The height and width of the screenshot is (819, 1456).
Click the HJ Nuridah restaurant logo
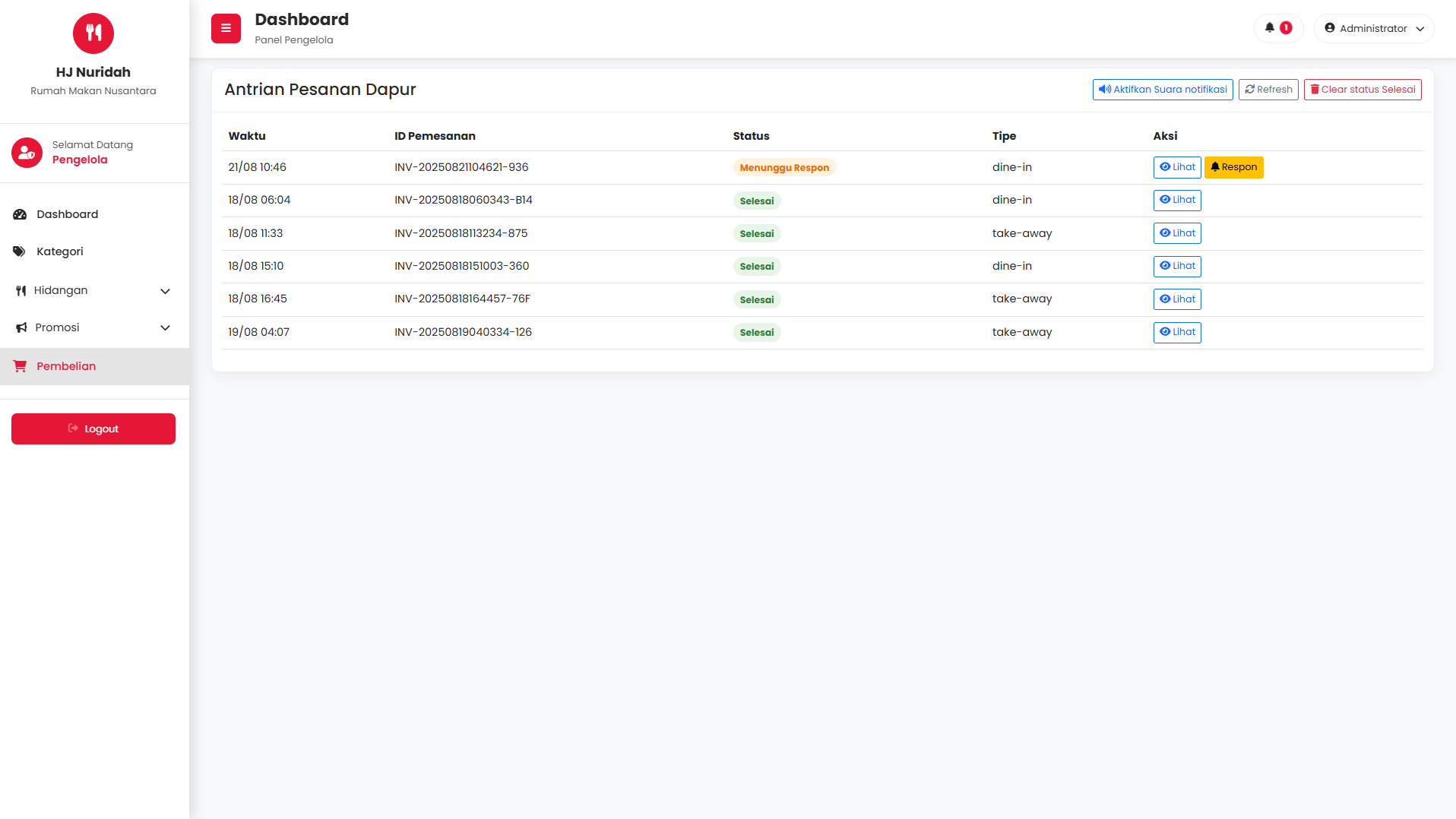pyautogui.click(x=93, y=33)
